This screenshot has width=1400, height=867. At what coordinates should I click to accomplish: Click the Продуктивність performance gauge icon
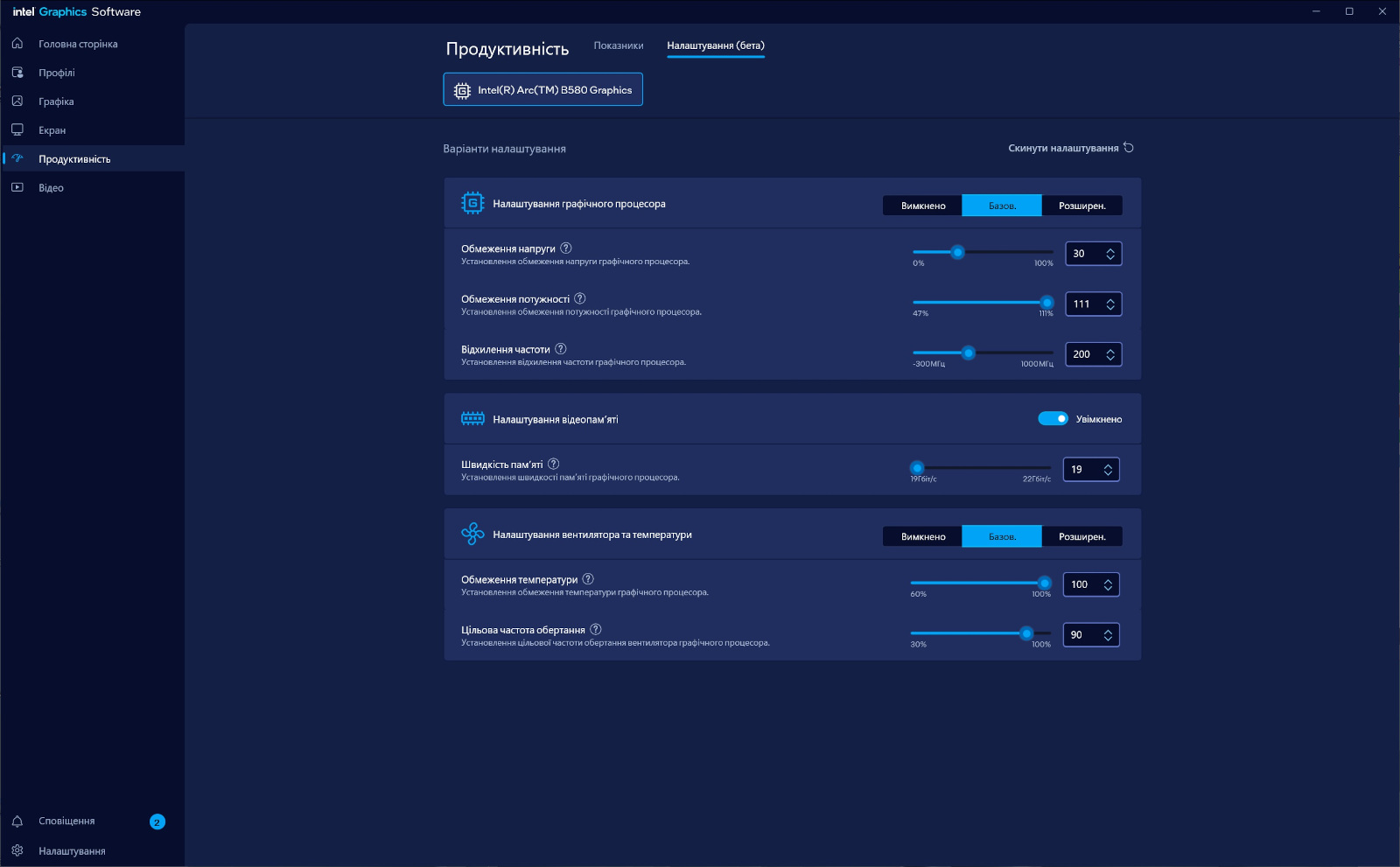(x=17, y=159)
